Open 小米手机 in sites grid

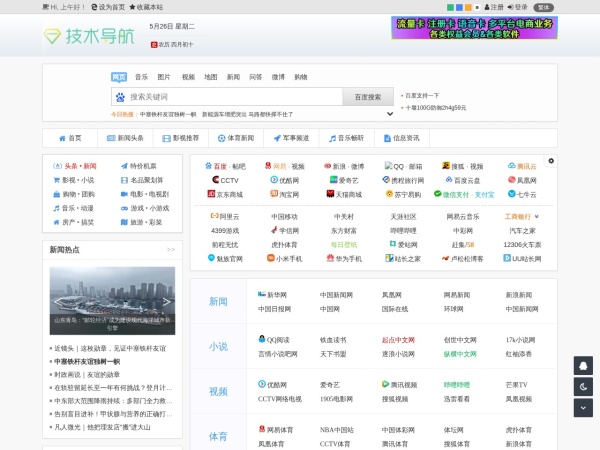[284, 259]
